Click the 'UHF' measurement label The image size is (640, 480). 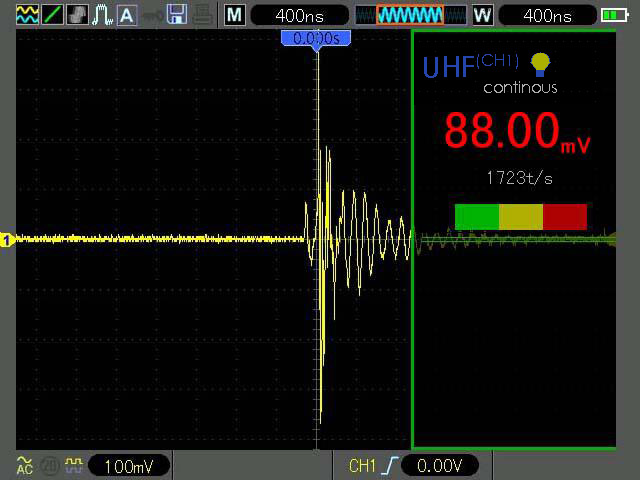(x=448, y=67)
